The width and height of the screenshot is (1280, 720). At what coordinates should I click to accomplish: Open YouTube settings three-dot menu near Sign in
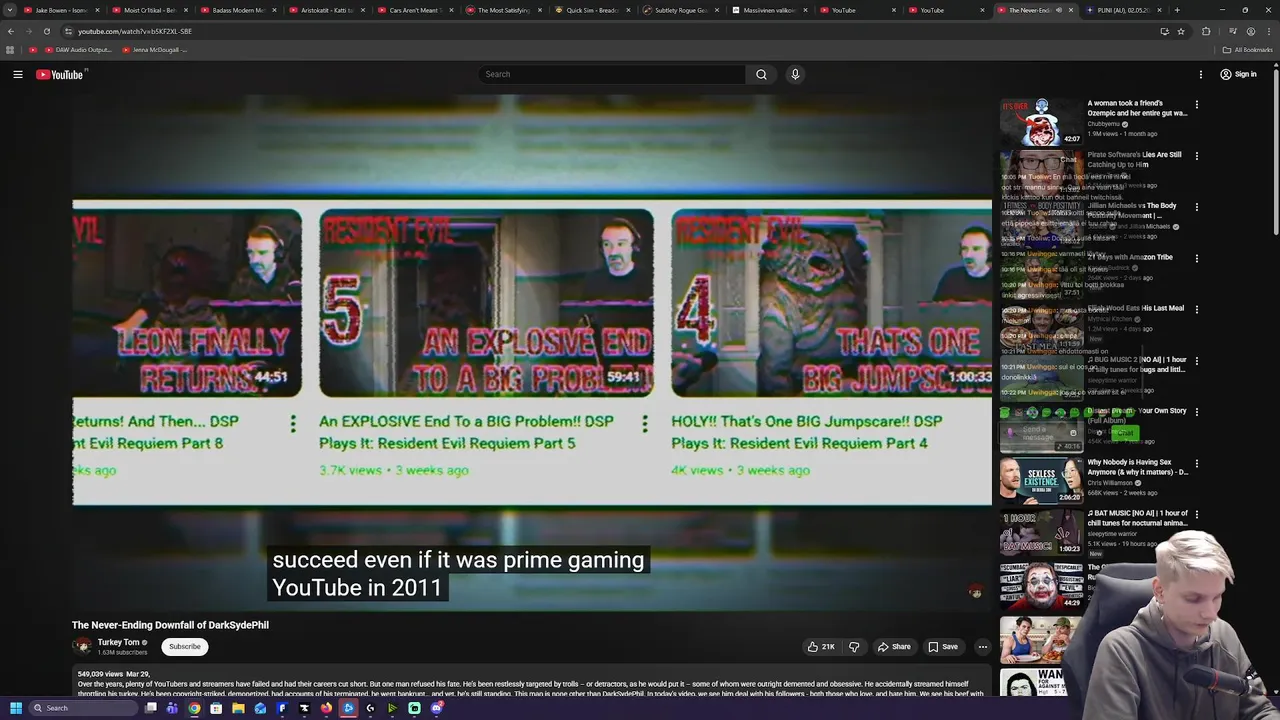1201,74
